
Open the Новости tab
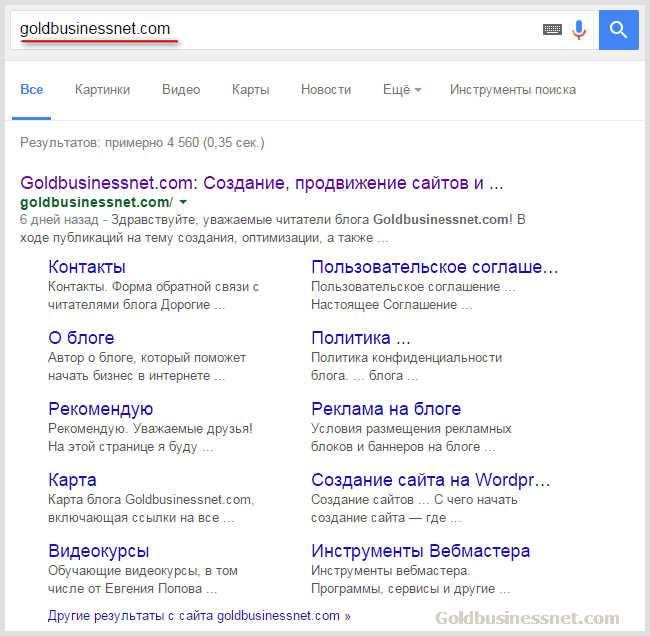tap(326, 90)
